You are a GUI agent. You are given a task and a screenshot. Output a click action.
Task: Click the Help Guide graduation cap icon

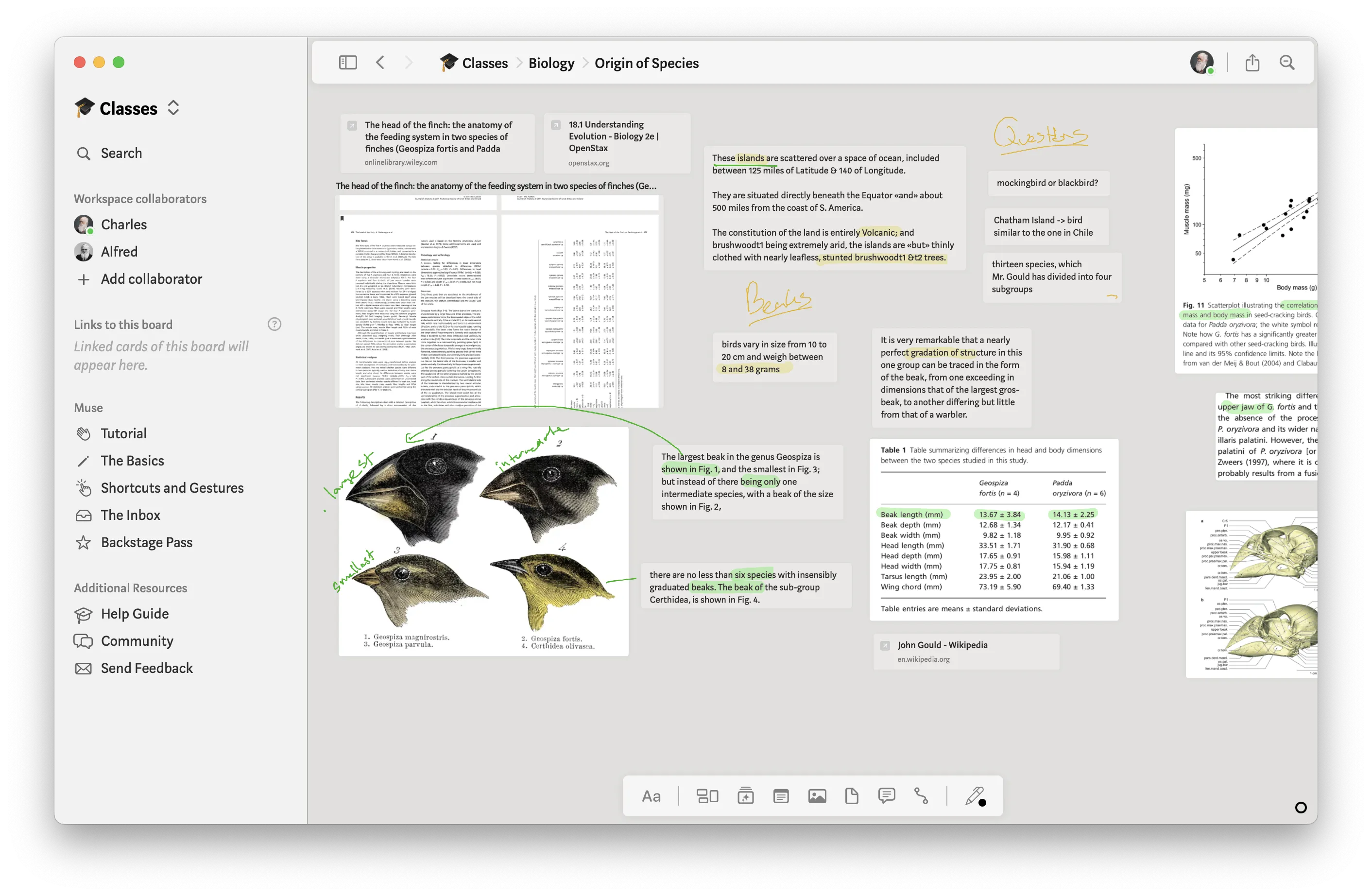[x=84, y=614]
